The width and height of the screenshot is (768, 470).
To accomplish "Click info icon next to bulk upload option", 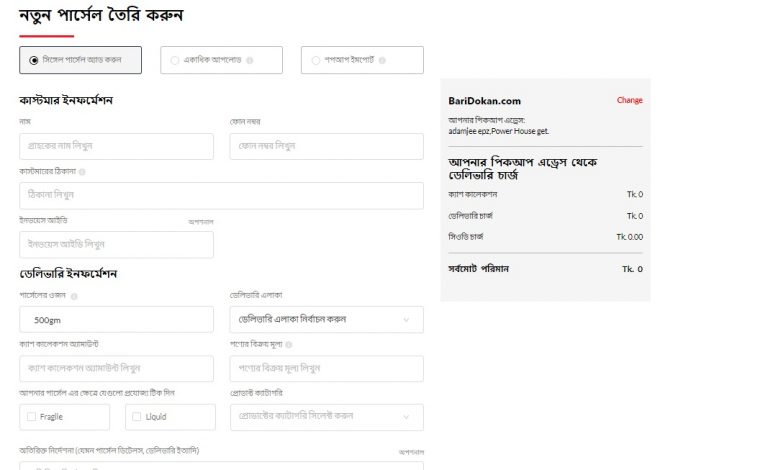I will (x=250, y=60).
